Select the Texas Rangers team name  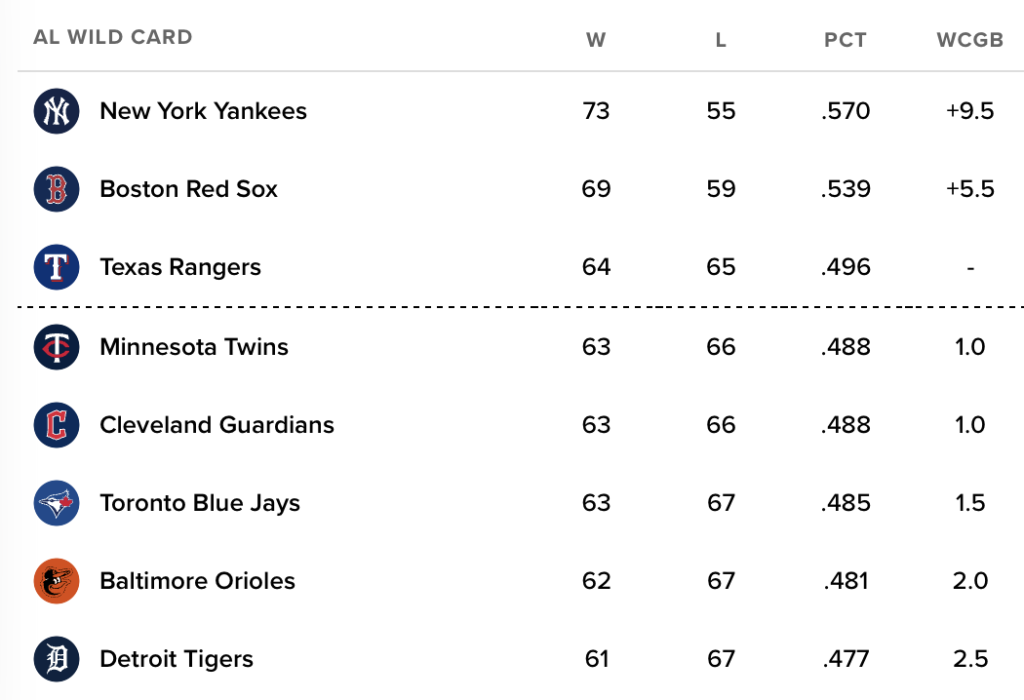pos(180,268)
